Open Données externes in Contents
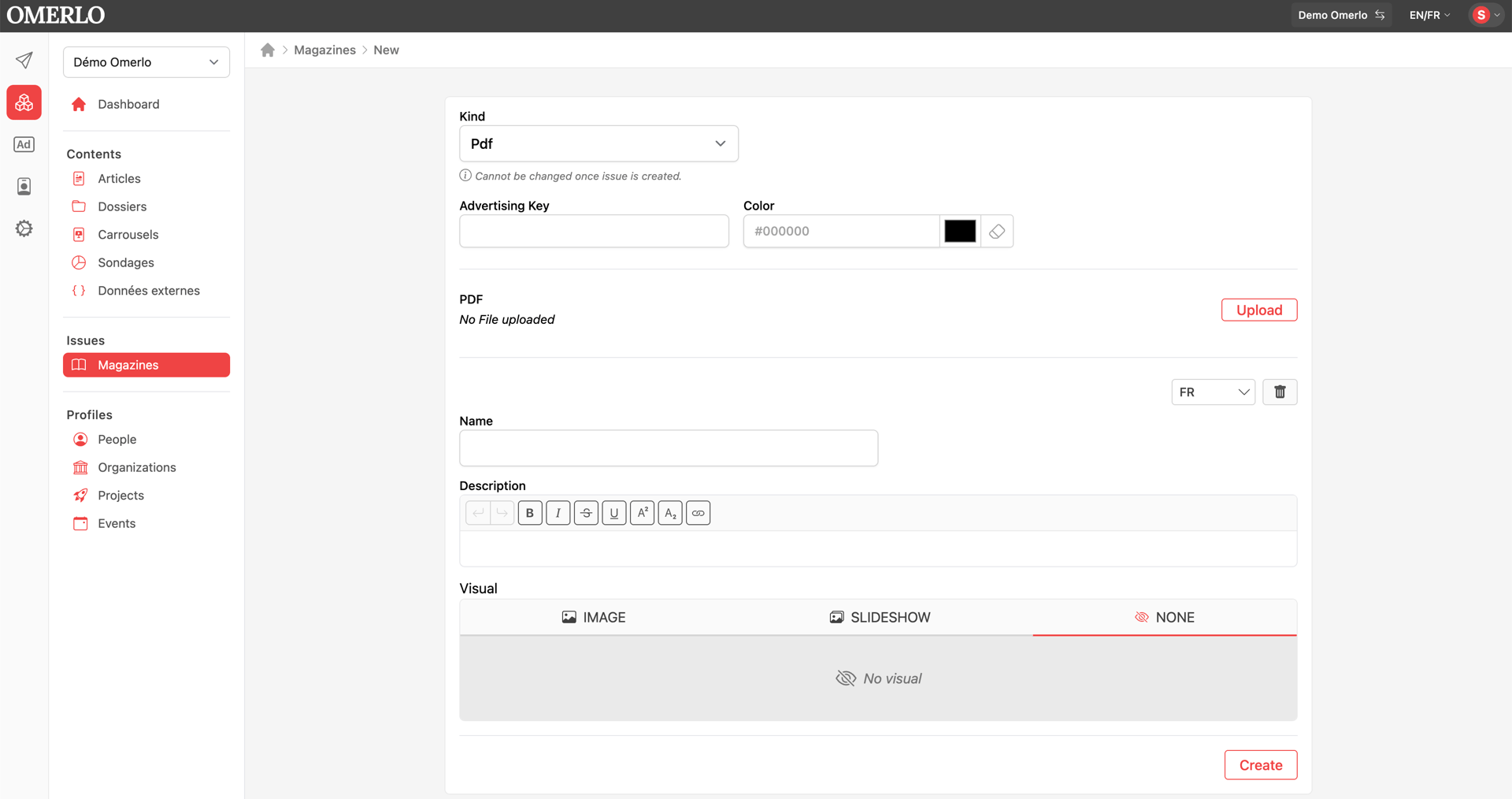Viewport: 1512px width, 799px height. [146, 291]
